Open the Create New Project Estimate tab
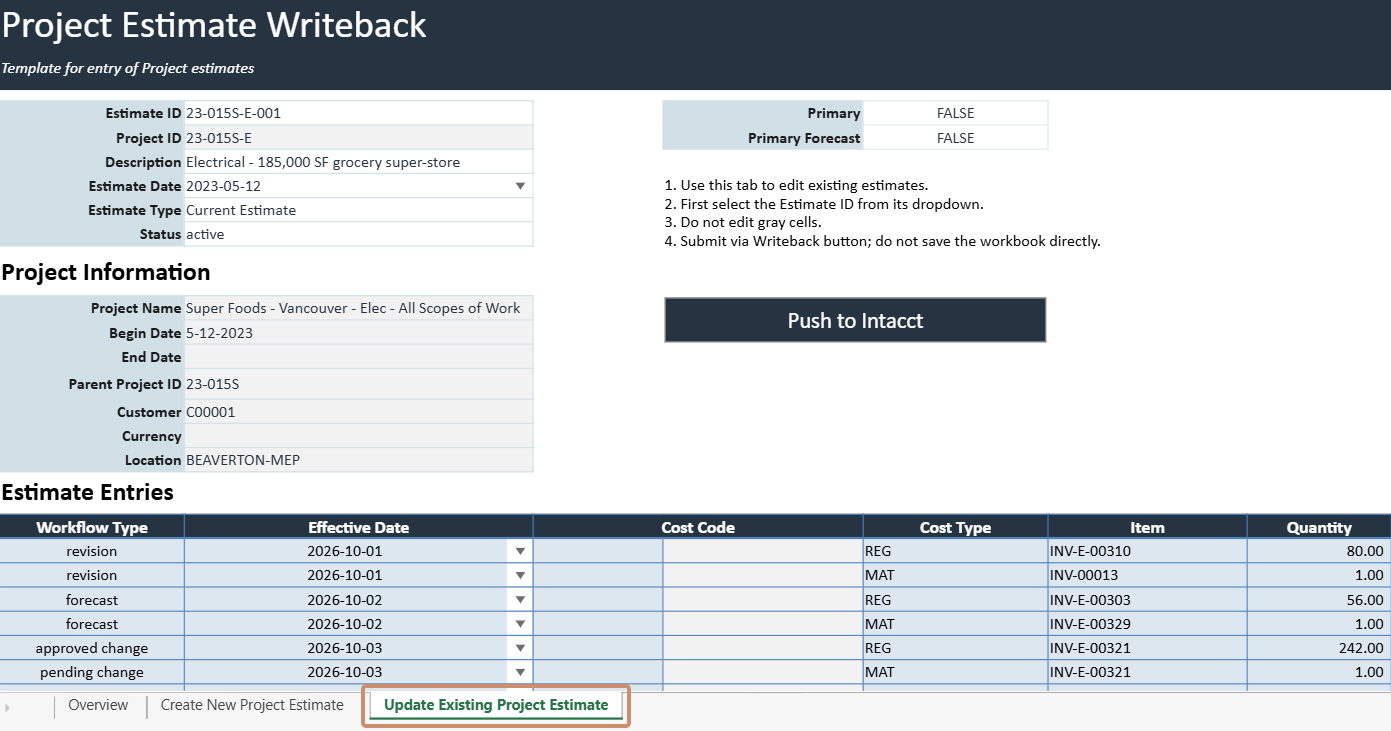This screenshot has width=1391, height=731. (252, 705)
